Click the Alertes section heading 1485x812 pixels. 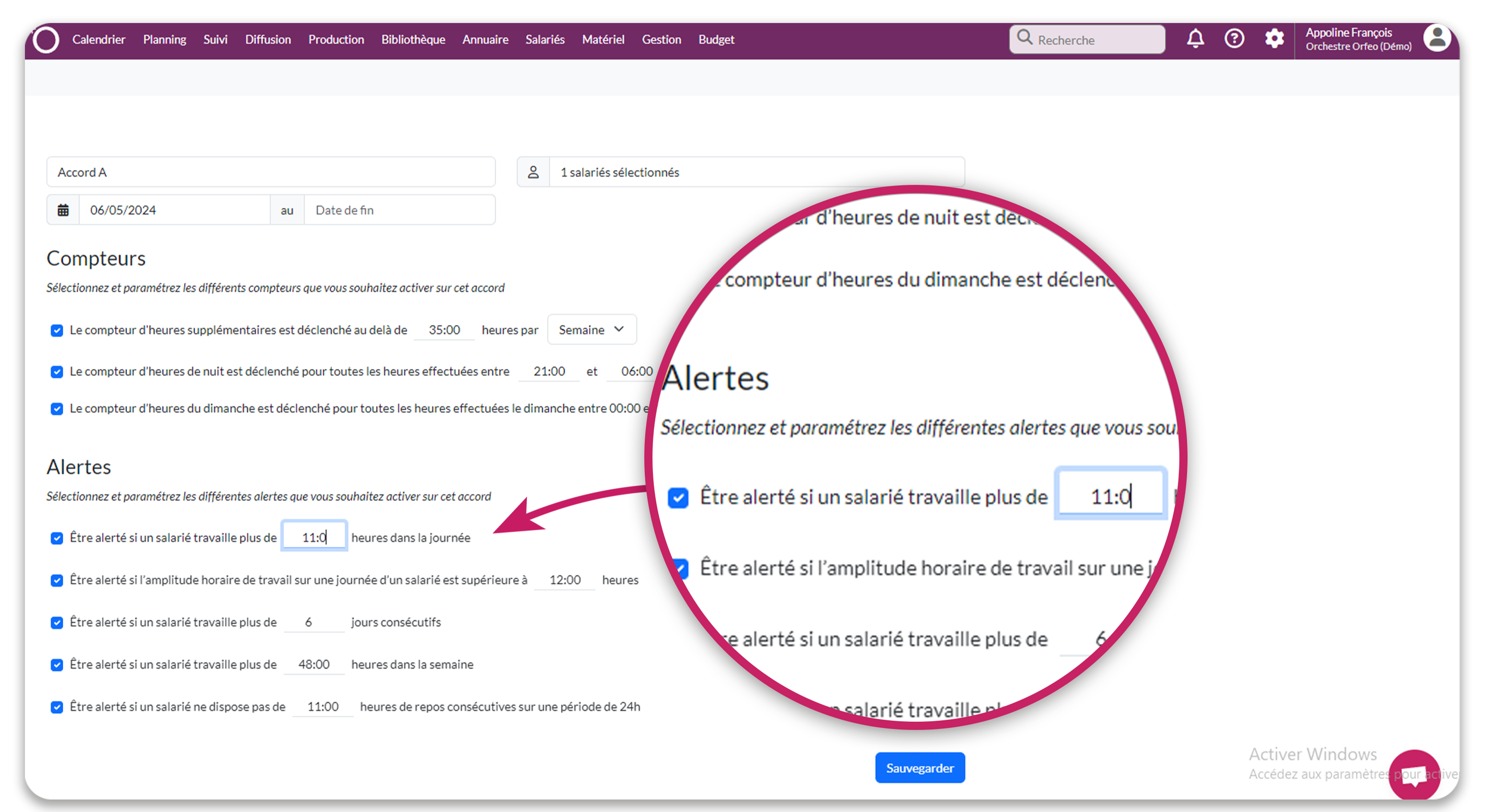coord(79,467)
